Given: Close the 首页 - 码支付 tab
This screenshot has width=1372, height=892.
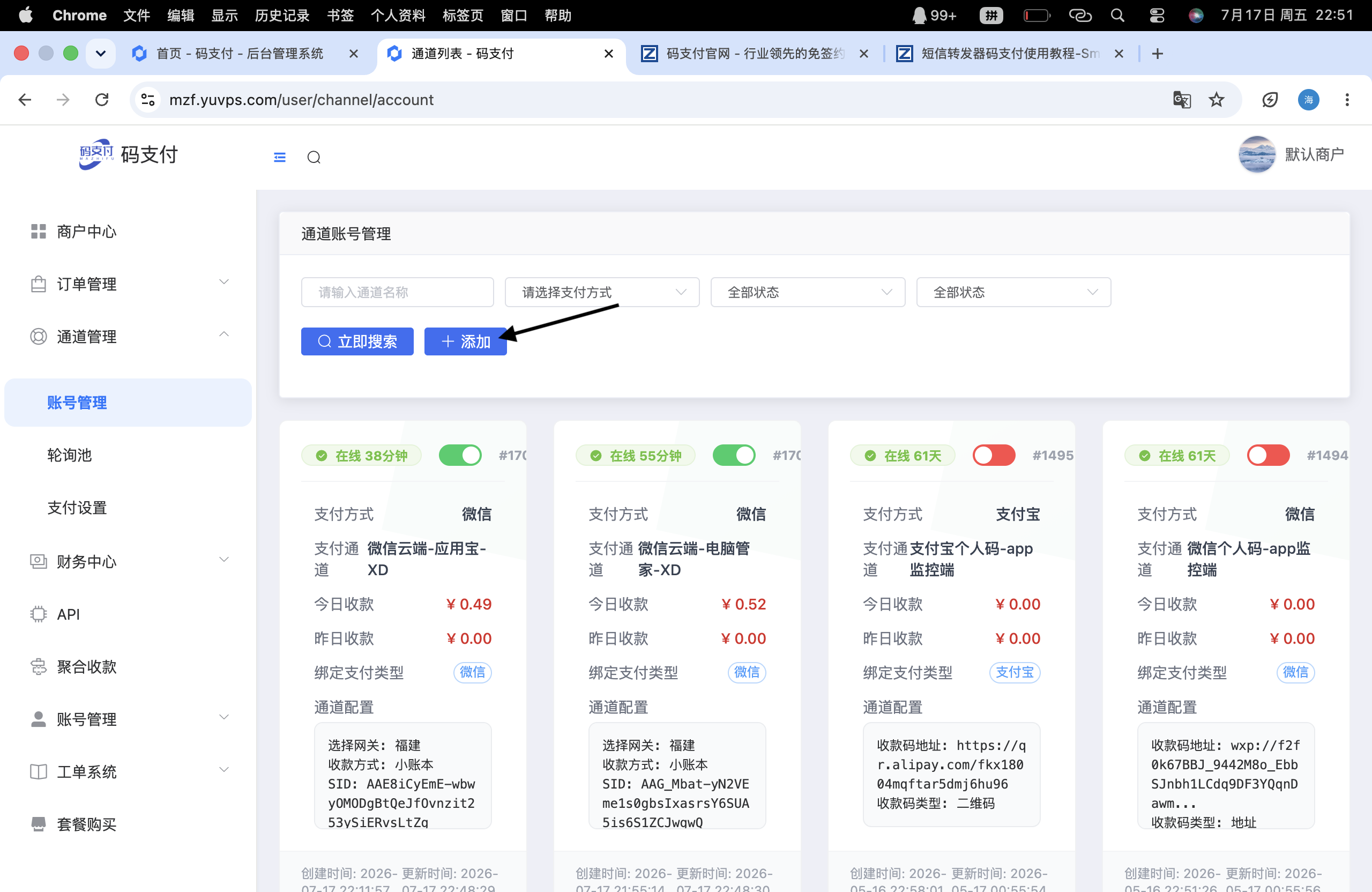Looking at the screenshot, I should pos(353,54).
